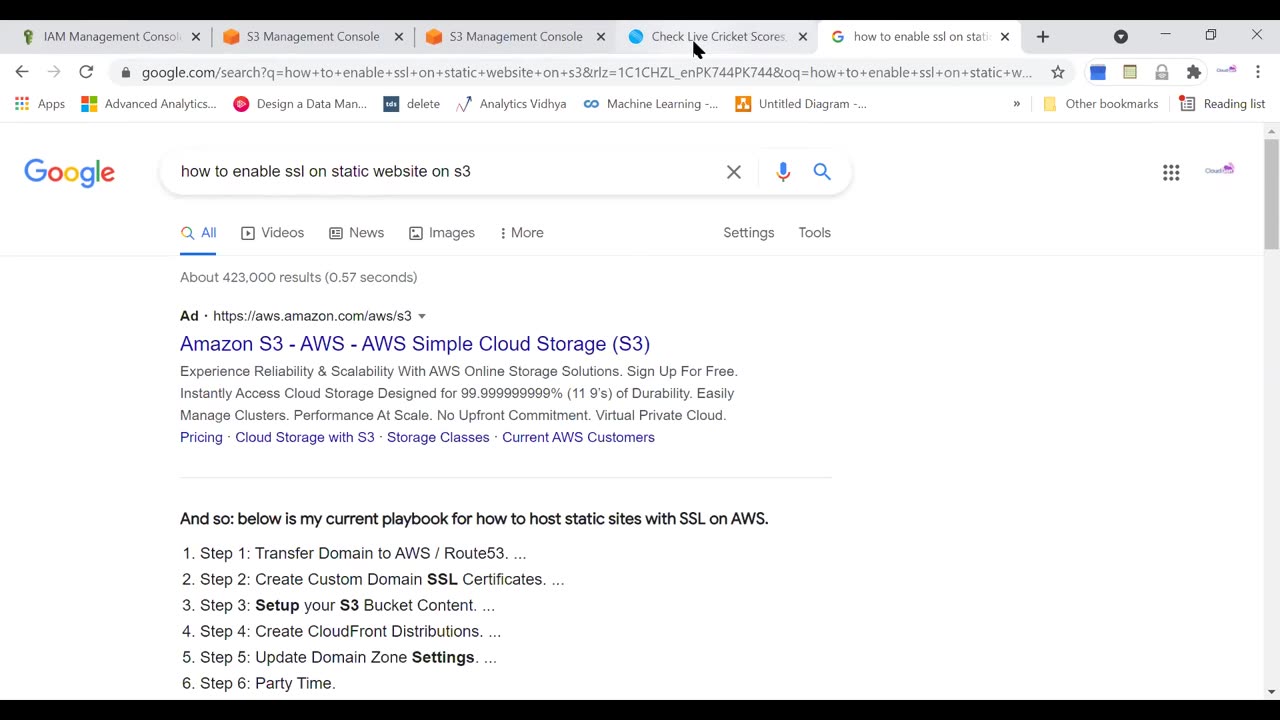Click the lock extension icon in toolbar
This screenshot has height=720, width=1280.
click(1161, 72)
